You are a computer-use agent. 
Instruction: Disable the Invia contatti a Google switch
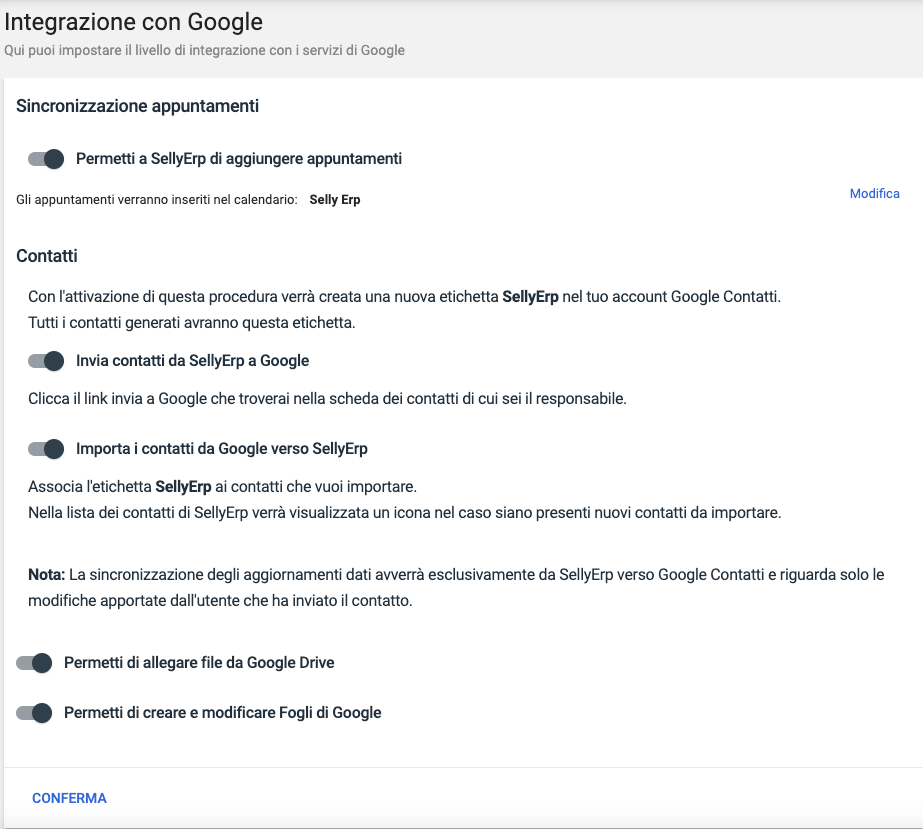click(46, 361)
